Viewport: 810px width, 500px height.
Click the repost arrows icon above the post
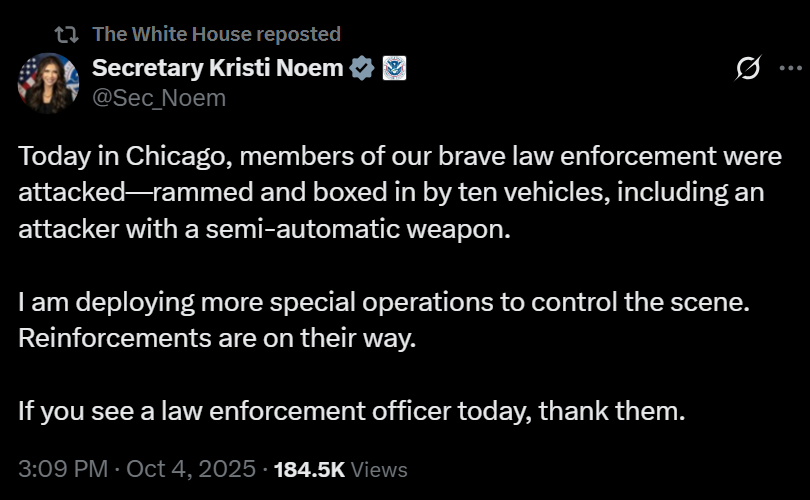pyautogui.click(x=66, y=34)
